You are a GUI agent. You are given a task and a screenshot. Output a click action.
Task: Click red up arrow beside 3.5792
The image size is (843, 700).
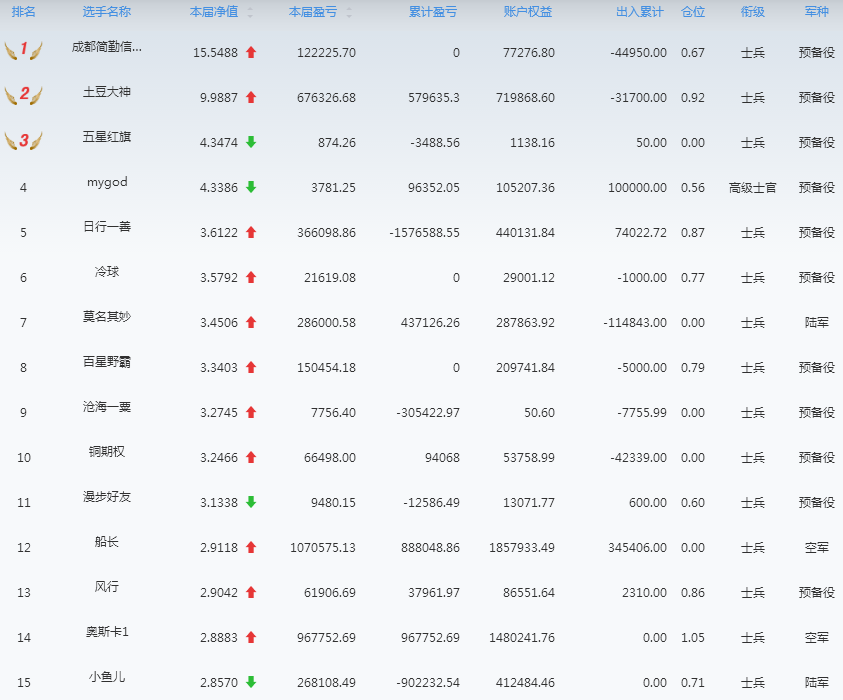point(251,277)
